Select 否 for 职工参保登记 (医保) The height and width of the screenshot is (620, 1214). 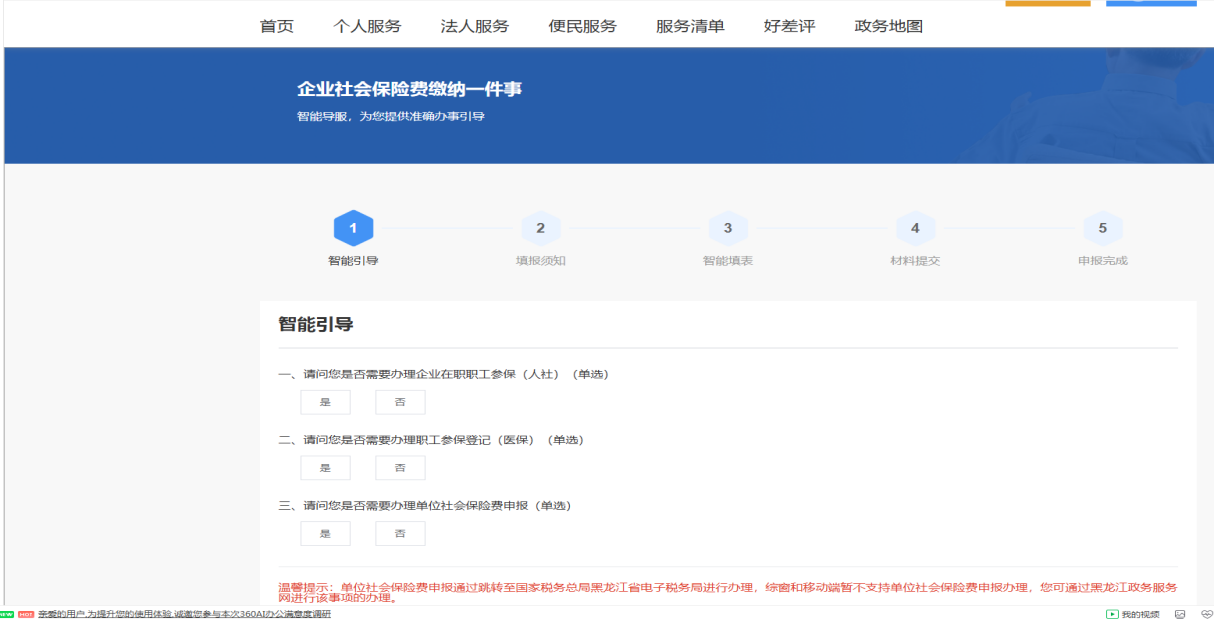[x=400, y=468]
